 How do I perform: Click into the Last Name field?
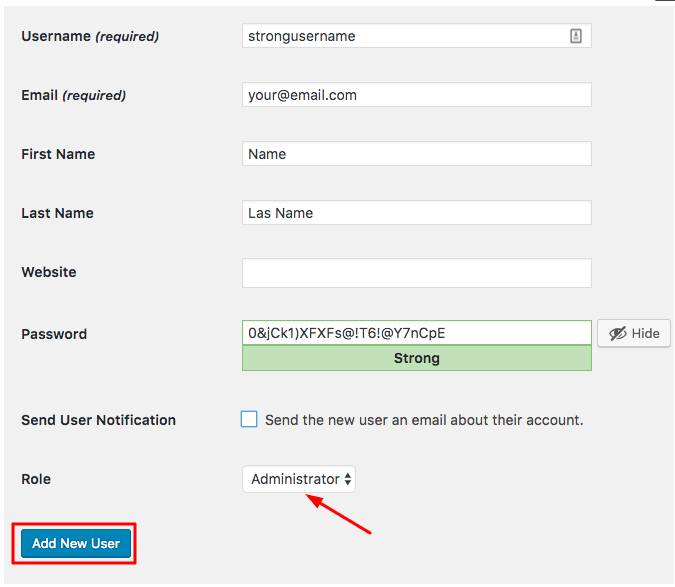point(416,213)
